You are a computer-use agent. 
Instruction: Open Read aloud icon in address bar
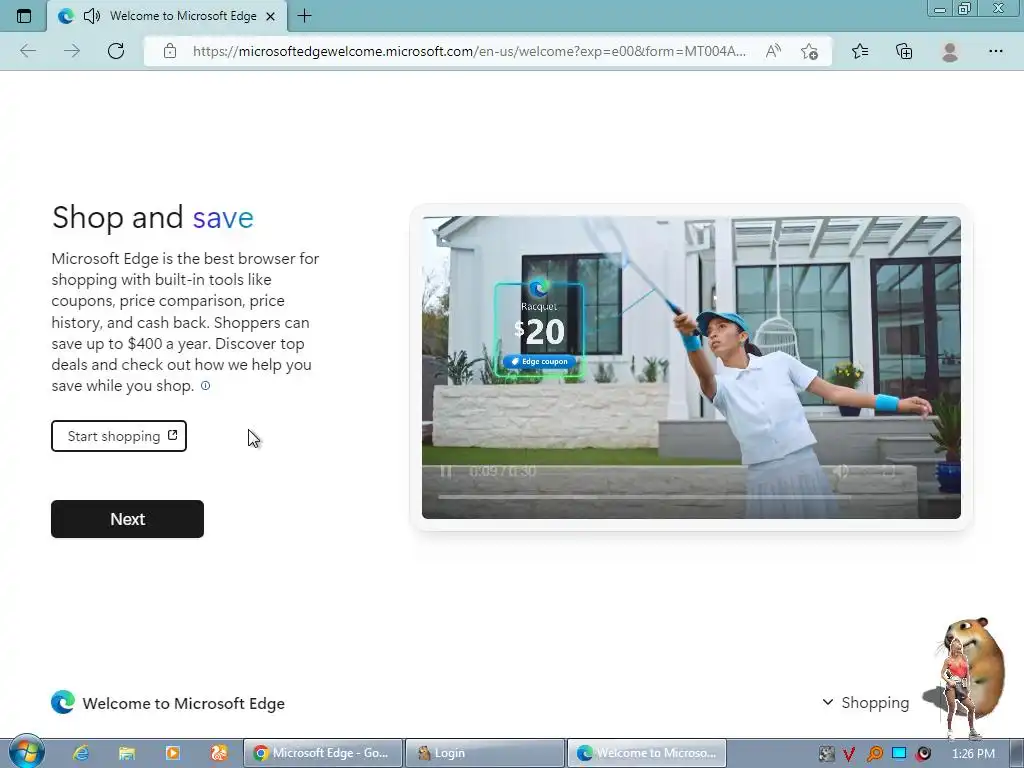click(773, 51)
